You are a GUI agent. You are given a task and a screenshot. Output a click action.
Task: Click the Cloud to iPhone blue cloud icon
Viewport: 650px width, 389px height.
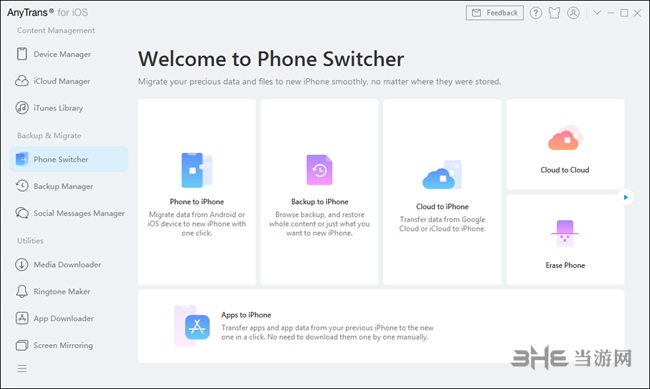(442, 175)
